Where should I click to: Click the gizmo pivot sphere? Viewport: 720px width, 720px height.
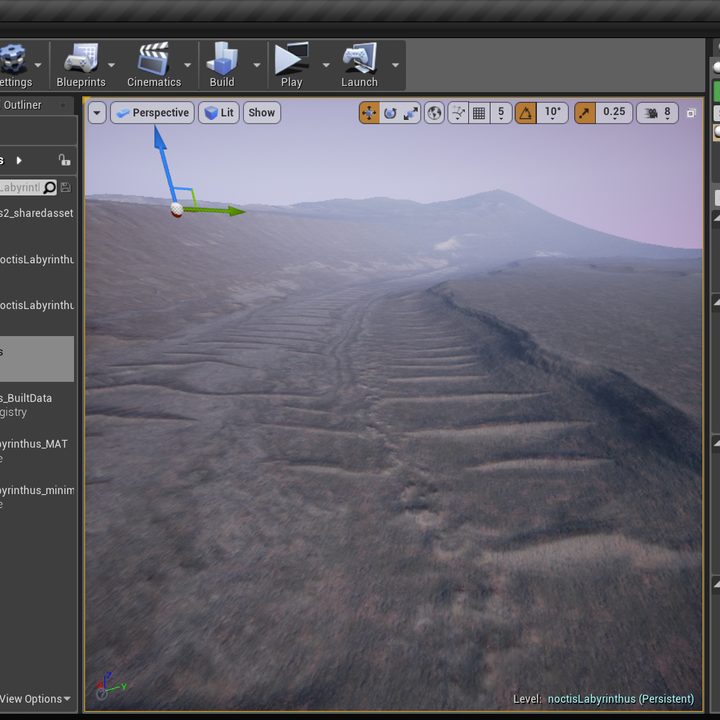(x=177, y=210)
